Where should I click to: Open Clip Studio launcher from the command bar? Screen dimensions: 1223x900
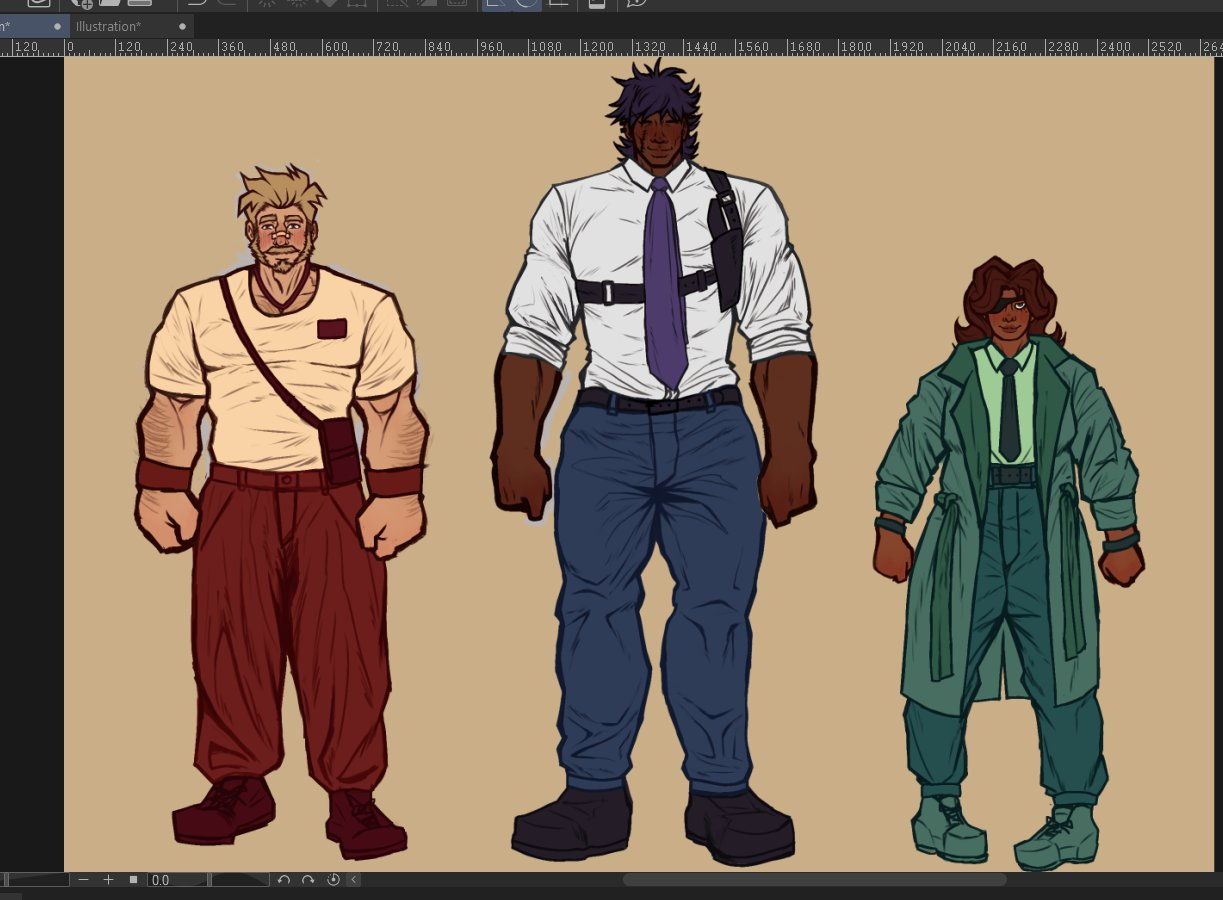pyautogui.click(x=38, y=3)
